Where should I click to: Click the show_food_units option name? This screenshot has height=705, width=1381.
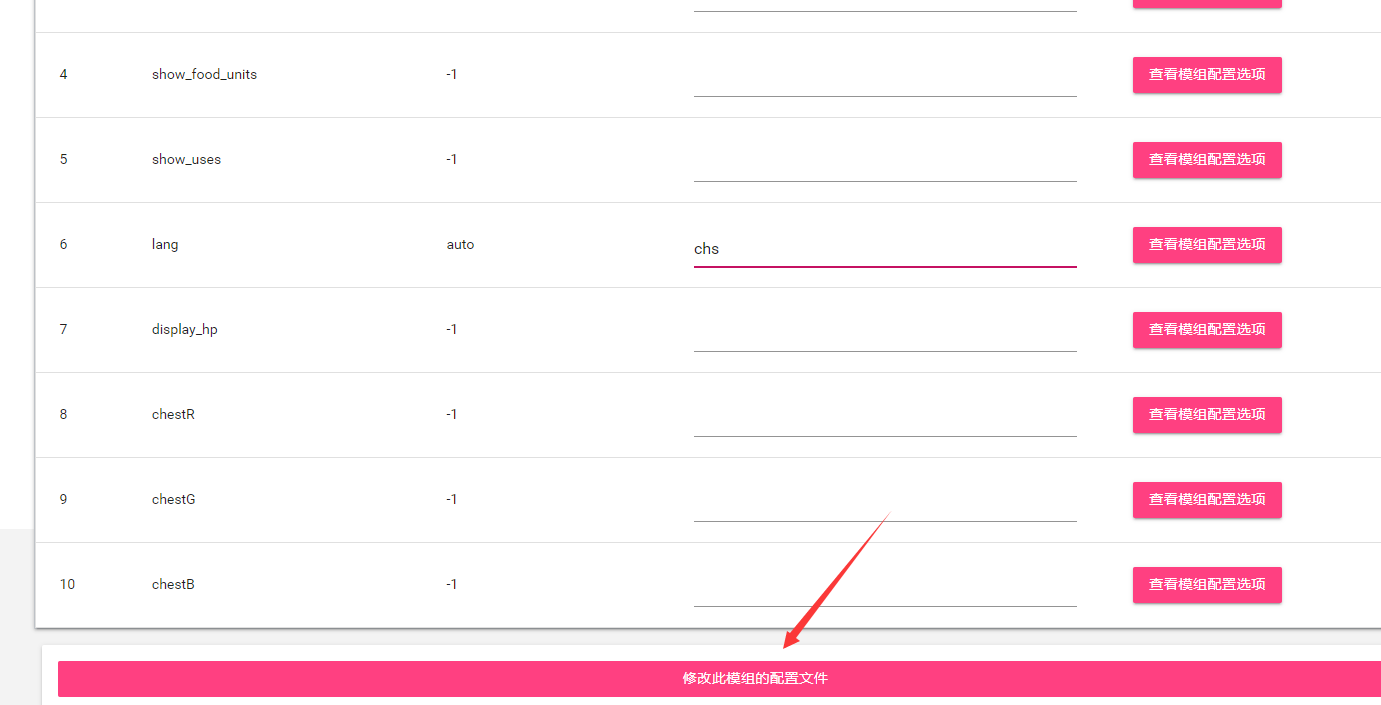pos(204,74)
